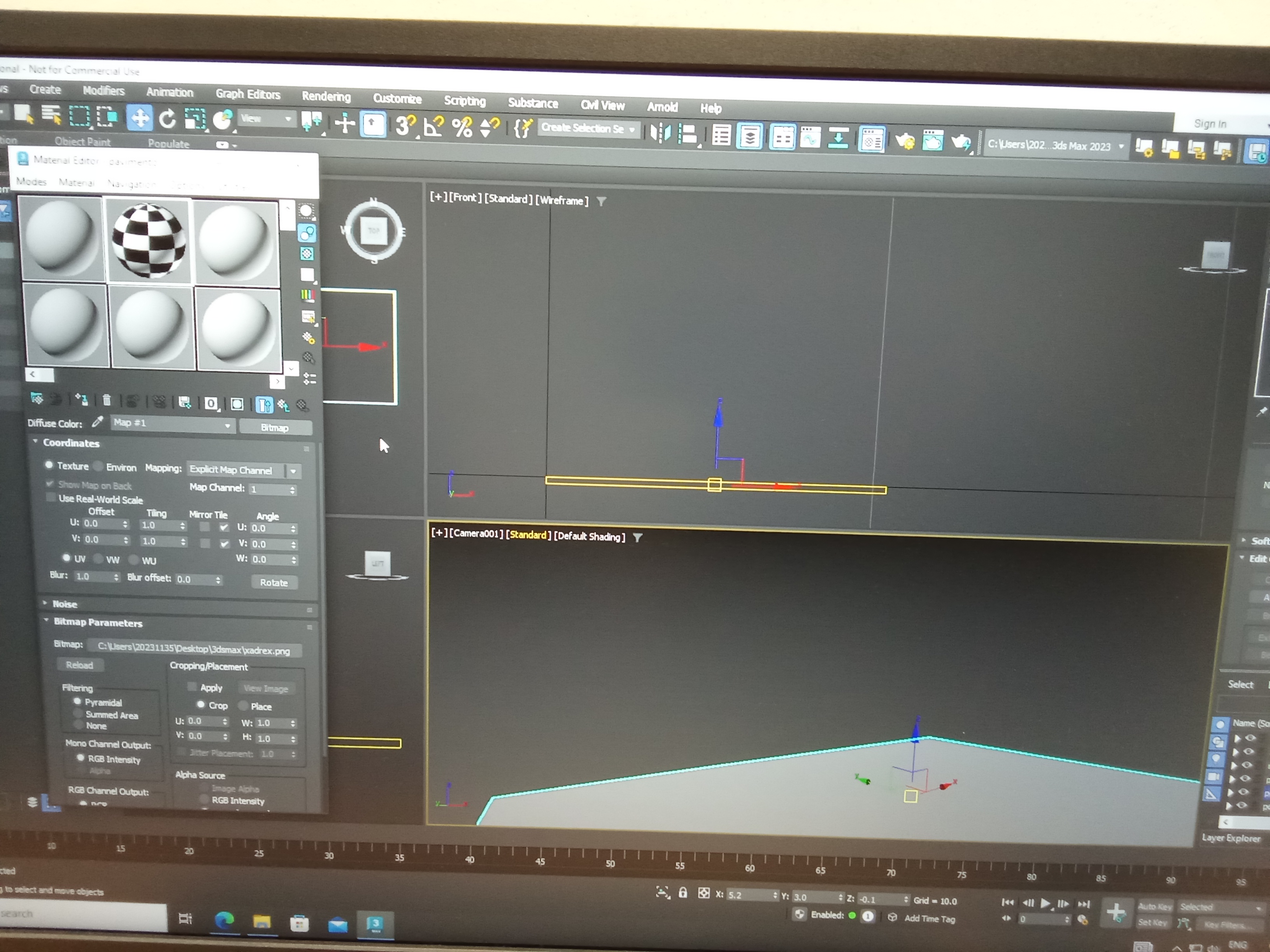This screenshot has height=952, width=1270.
Task: Click Auto Key button
Action: (x=1154, y=906)
